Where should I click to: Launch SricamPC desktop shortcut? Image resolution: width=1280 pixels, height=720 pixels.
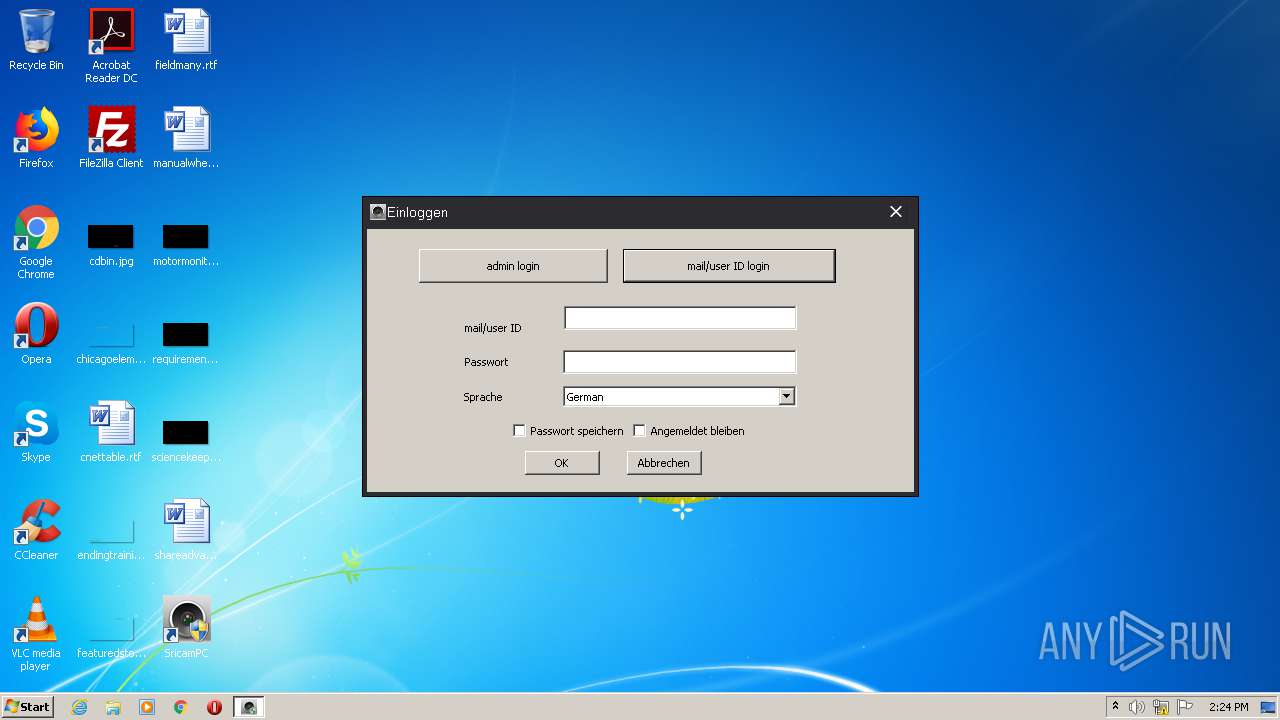[x=186, y=628]
